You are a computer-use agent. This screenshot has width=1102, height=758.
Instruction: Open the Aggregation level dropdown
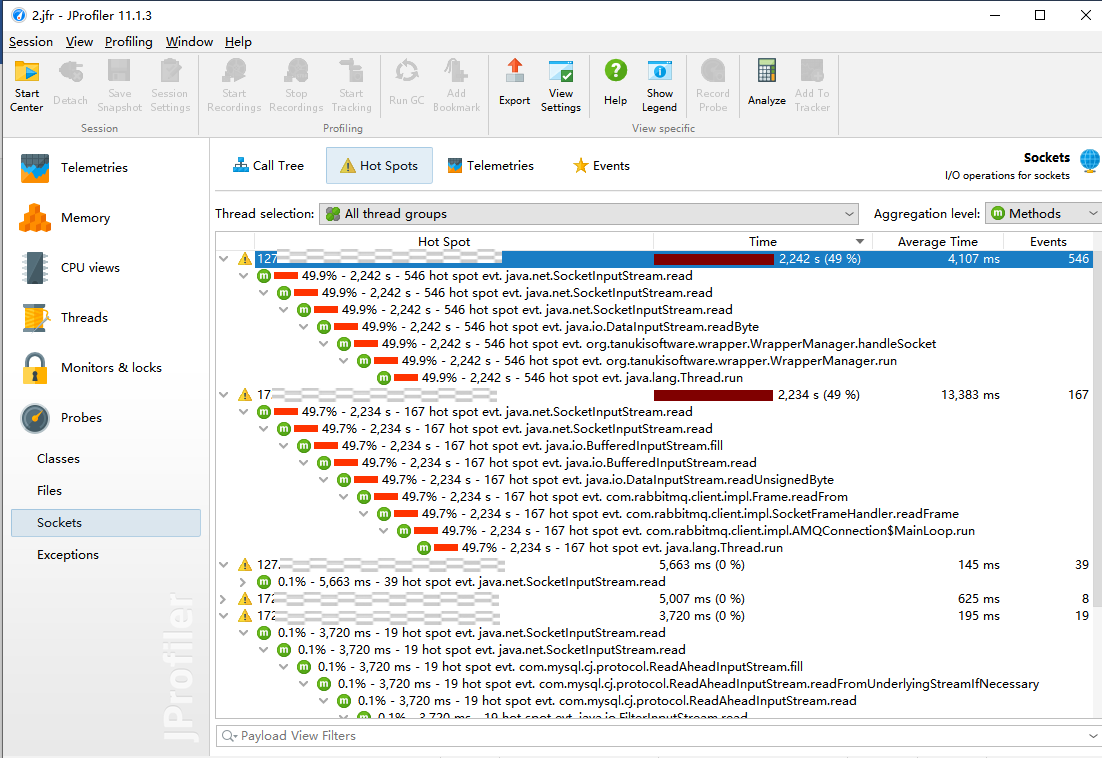click(1043, 214)
